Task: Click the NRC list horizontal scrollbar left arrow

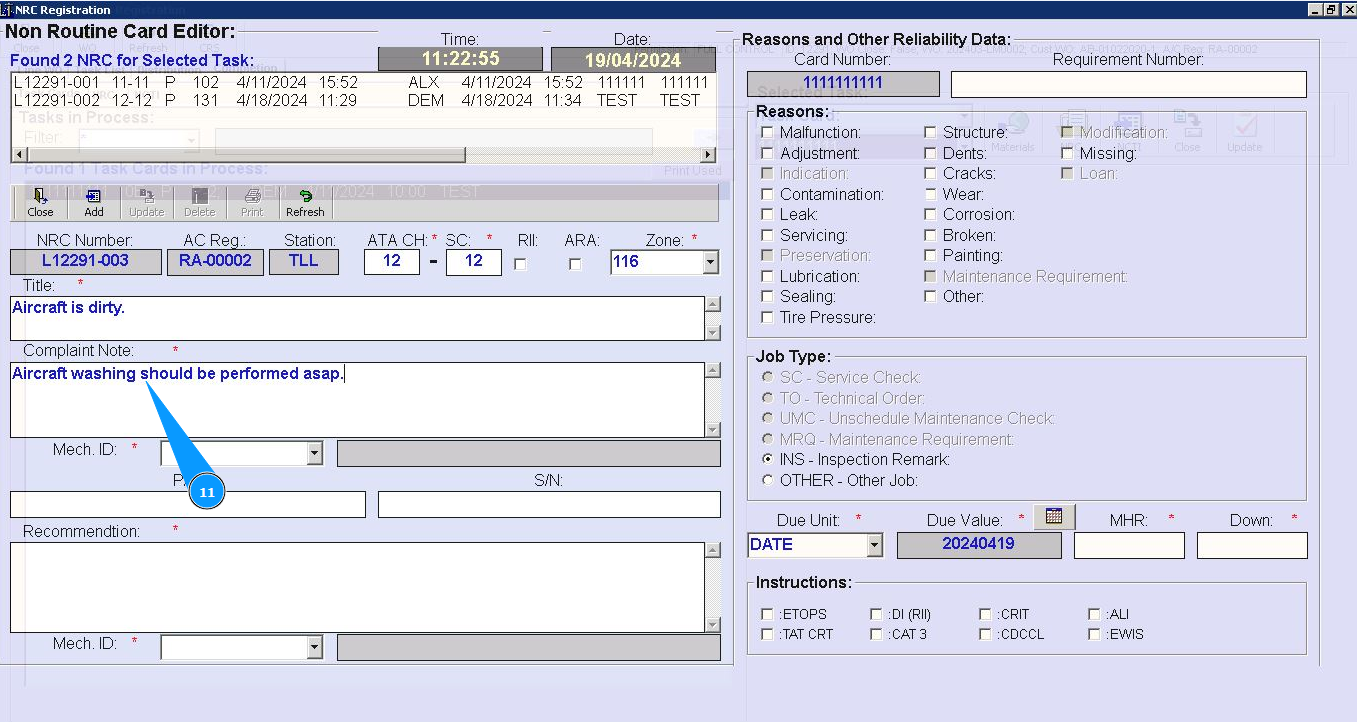Action: point(18,155)
